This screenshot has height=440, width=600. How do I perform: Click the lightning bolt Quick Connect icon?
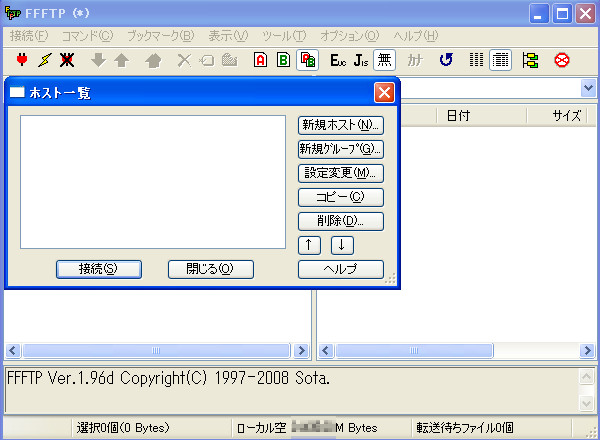(45, 60)
